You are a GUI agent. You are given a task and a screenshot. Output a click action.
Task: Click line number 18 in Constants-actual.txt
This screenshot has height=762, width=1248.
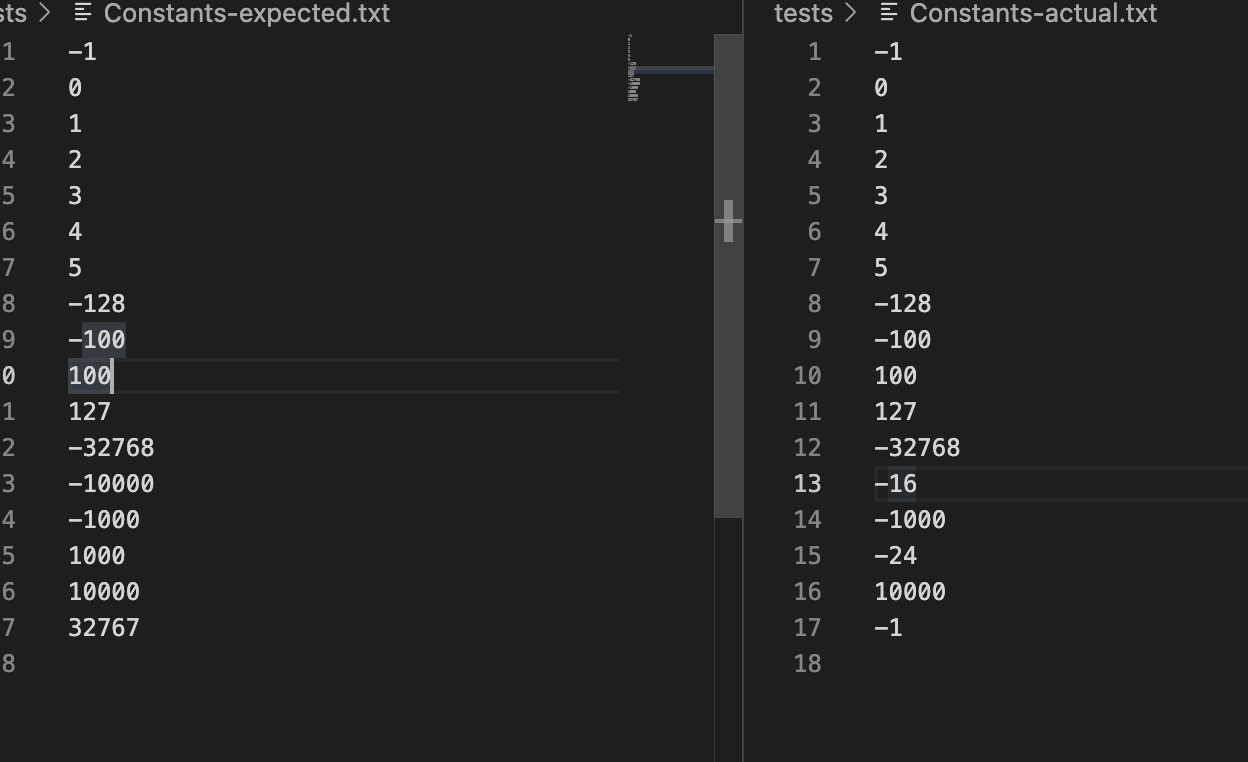click(807, 664)
